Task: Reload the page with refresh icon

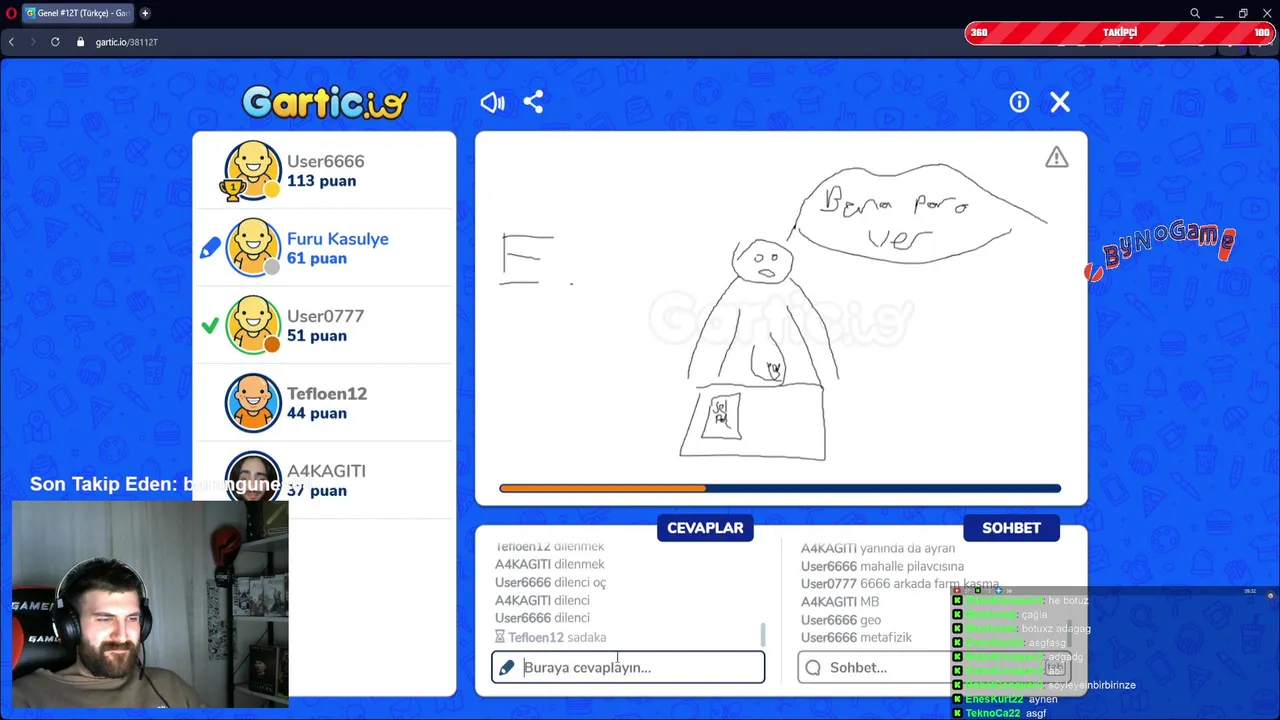Action: (55, 42)
